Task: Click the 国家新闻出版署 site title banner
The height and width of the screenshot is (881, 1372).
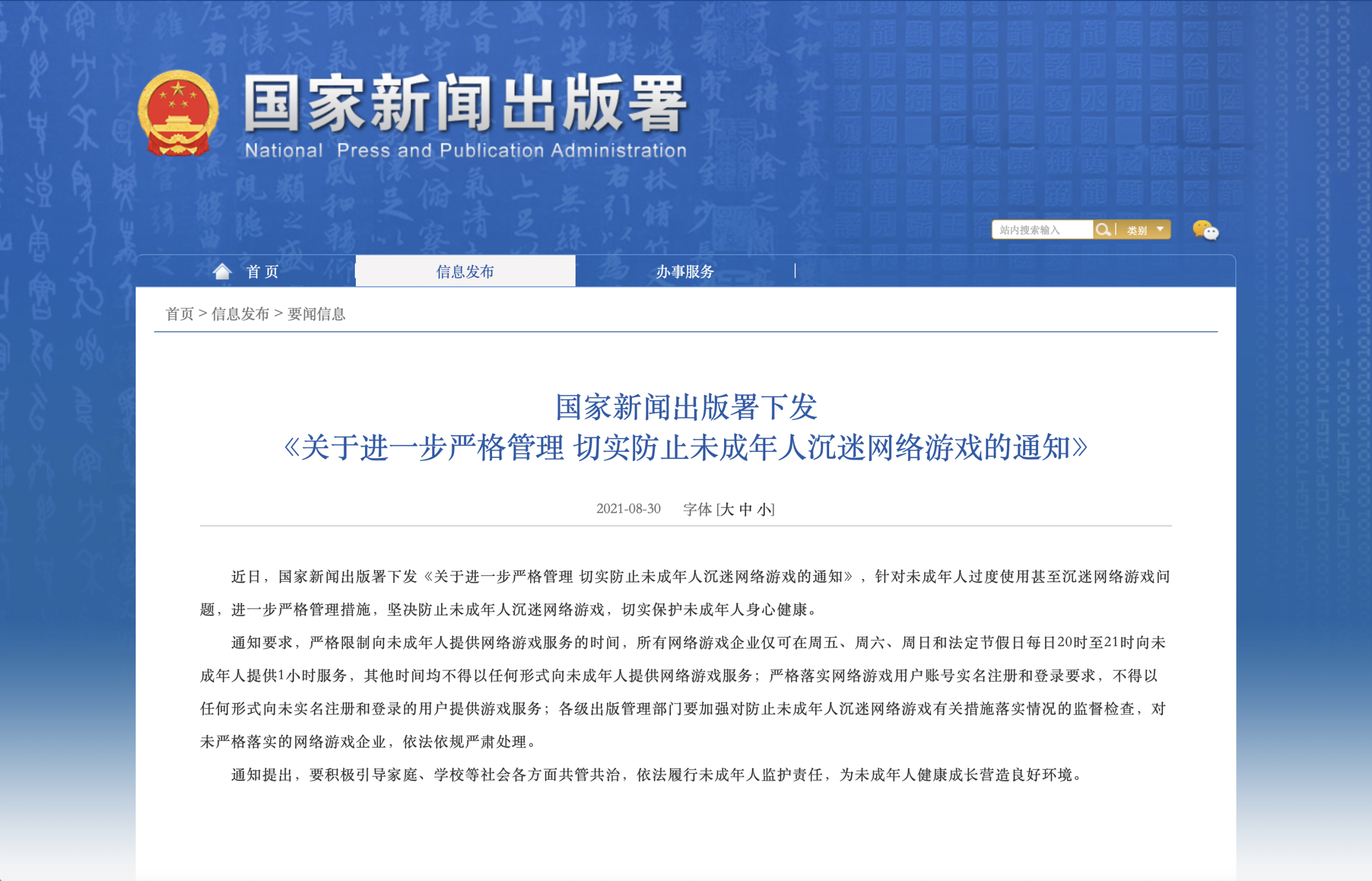Action: coord(465,105)
